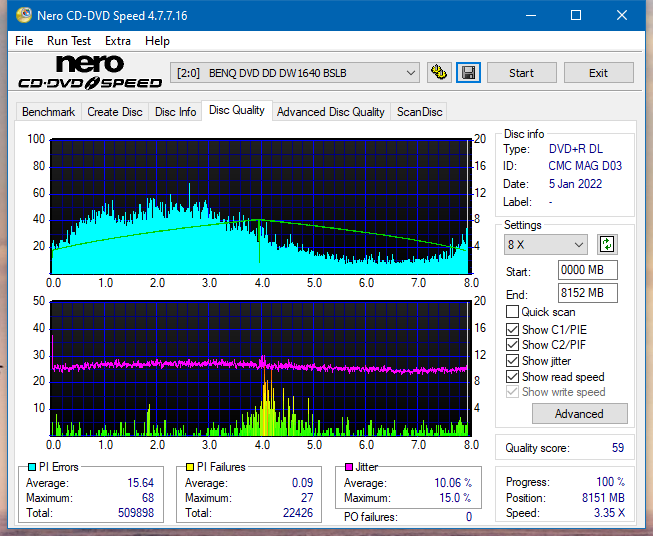Screen dimensions: 653x536
Task: Open the BENQ drive selection dropdown
Action: click(x=295, y=73)
